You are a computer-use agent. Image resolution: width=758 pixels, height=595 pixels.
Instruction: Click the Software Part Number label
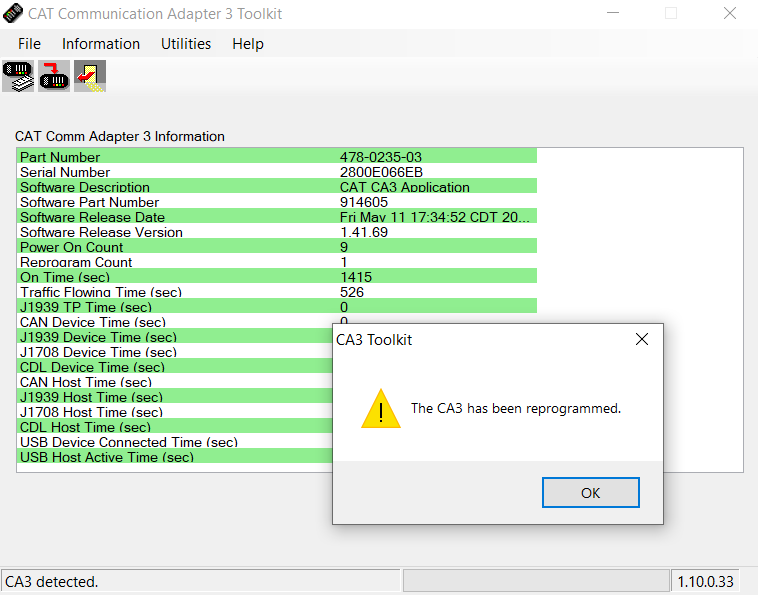tap(89, 202)
